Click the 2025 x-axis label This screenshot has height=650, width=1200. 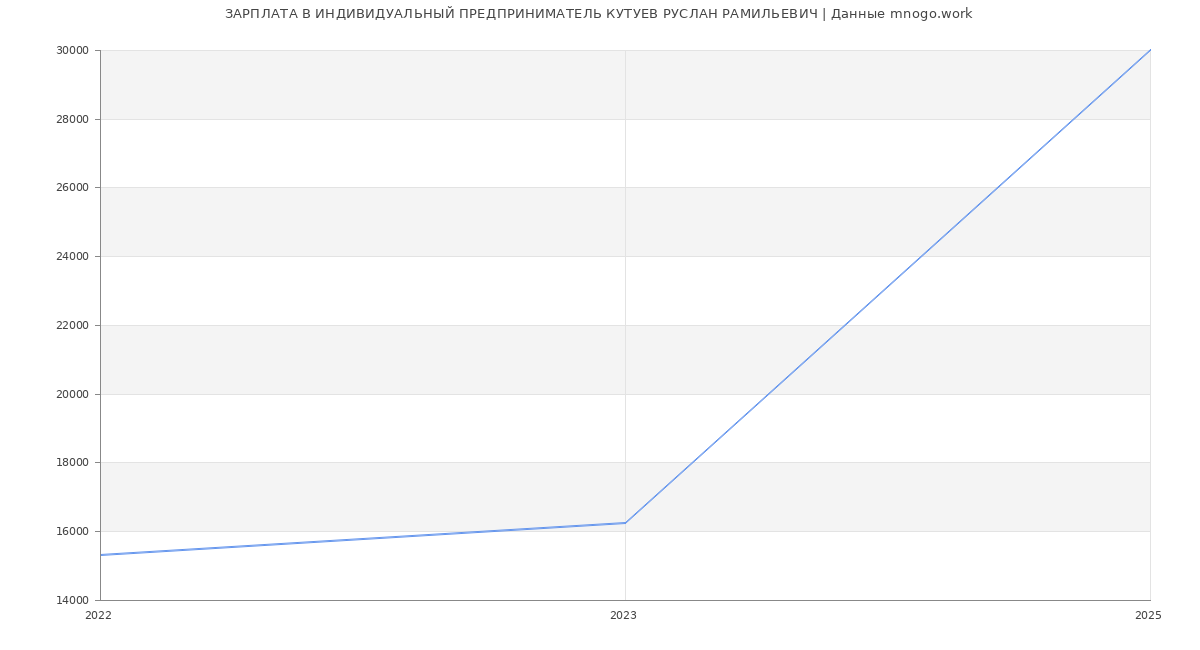pos(1148,616)
